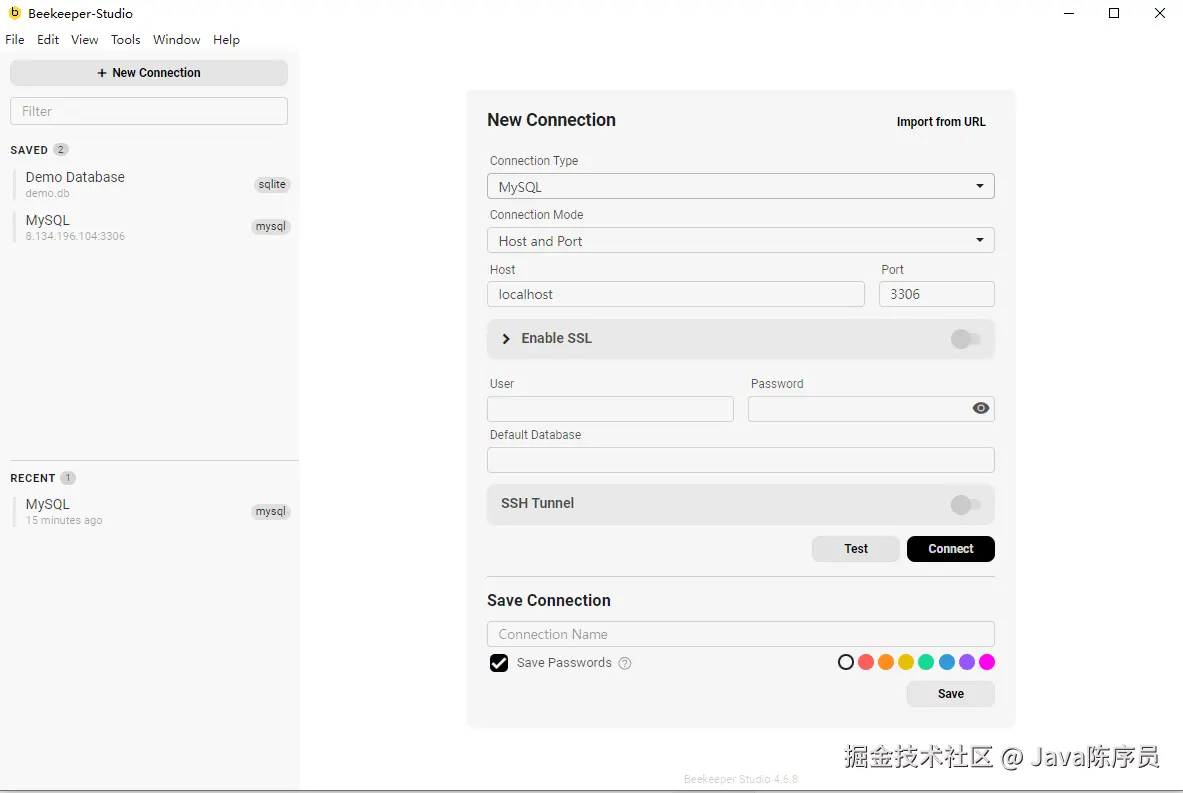Select the blue color swatch
Image resolution: width=1183 pixels, height=793 pixels.
pos(946,662)
